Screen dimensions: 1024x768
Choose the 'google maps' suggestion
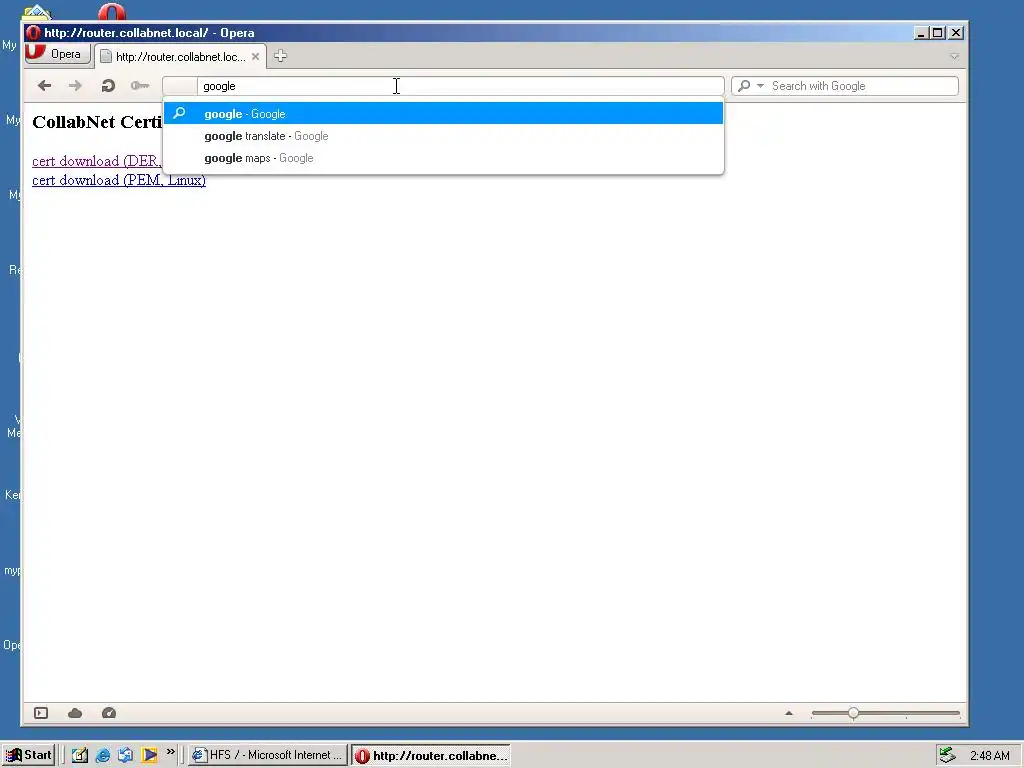[x=443, y=158]
